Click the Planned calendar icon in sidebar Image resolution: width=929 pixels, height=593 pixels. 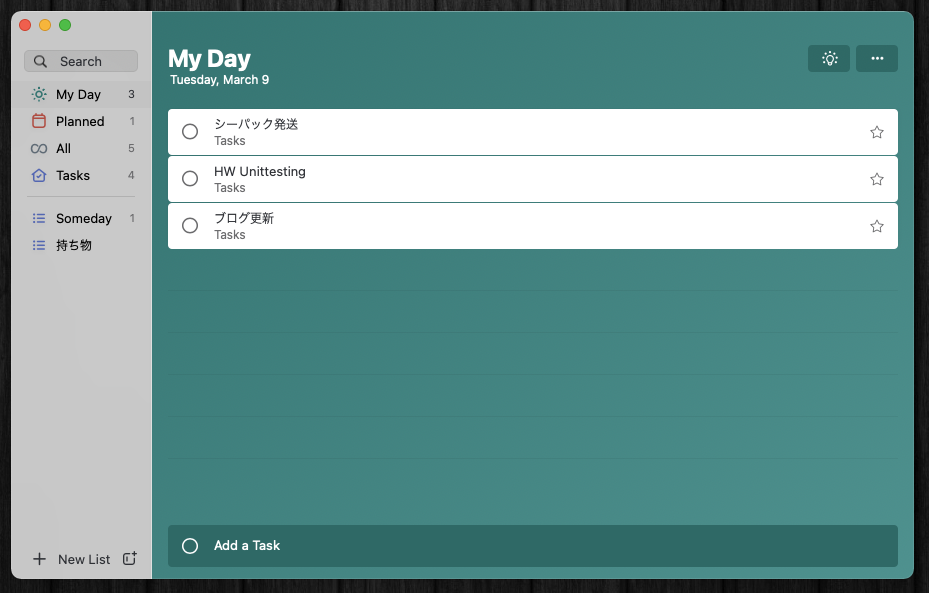point(39,121)
